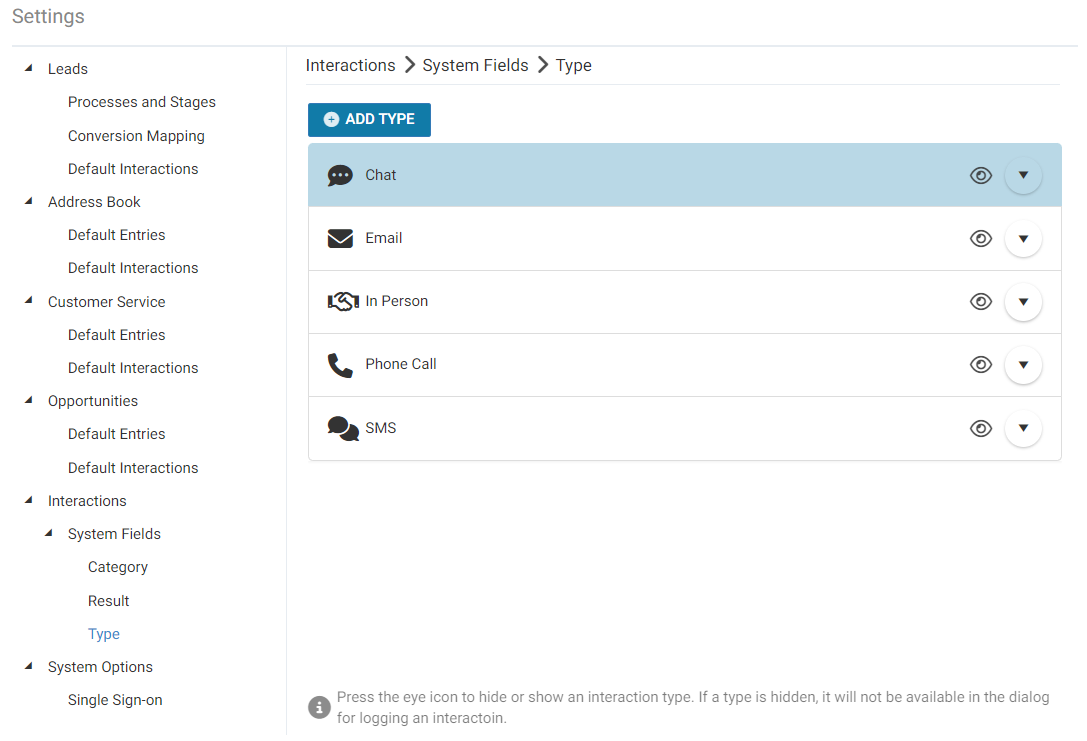Toggle the eye icon on SMS row
Viewport: 1087px width, 741px height.
pos(980,428)
